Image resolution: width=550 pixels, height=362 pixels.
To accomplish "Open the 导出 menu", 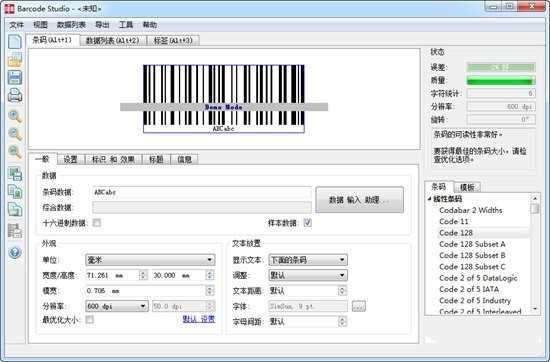I will pos(102,25).
